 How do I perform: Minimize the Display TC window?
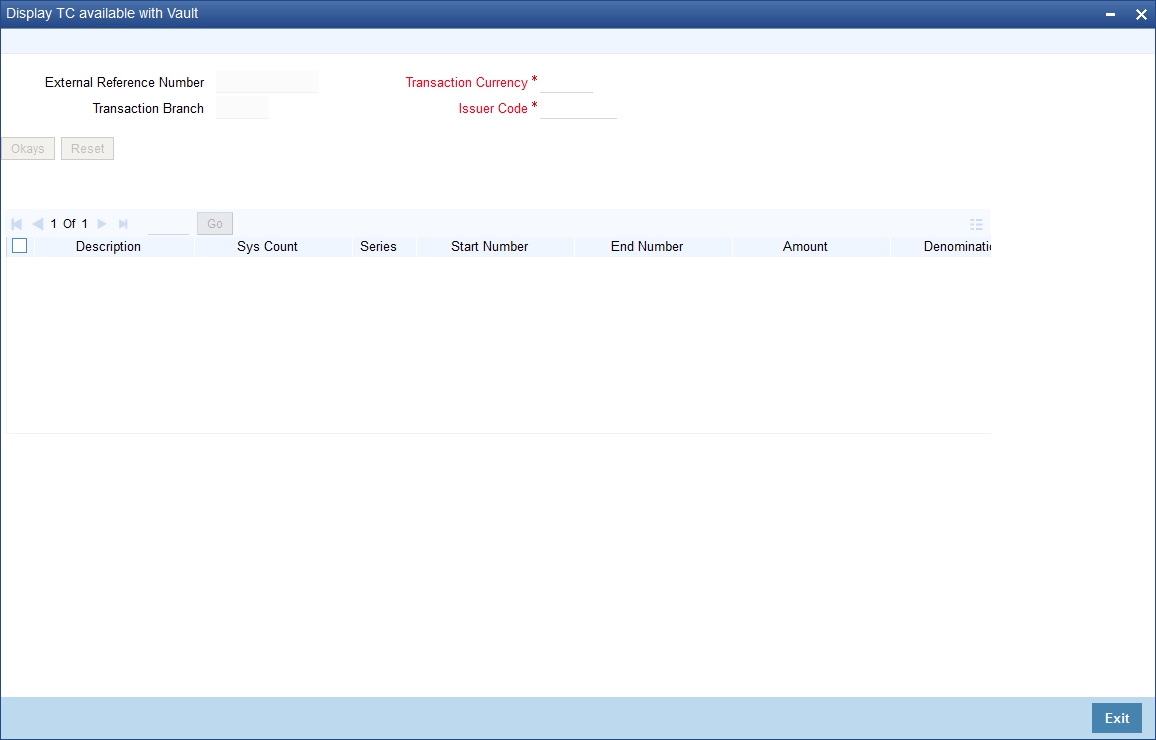[x=1110, y=15]
